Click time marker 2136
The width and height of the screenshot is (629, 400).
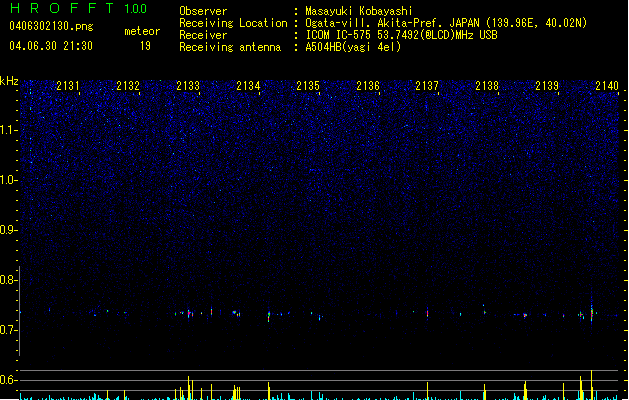click(368, 86)
